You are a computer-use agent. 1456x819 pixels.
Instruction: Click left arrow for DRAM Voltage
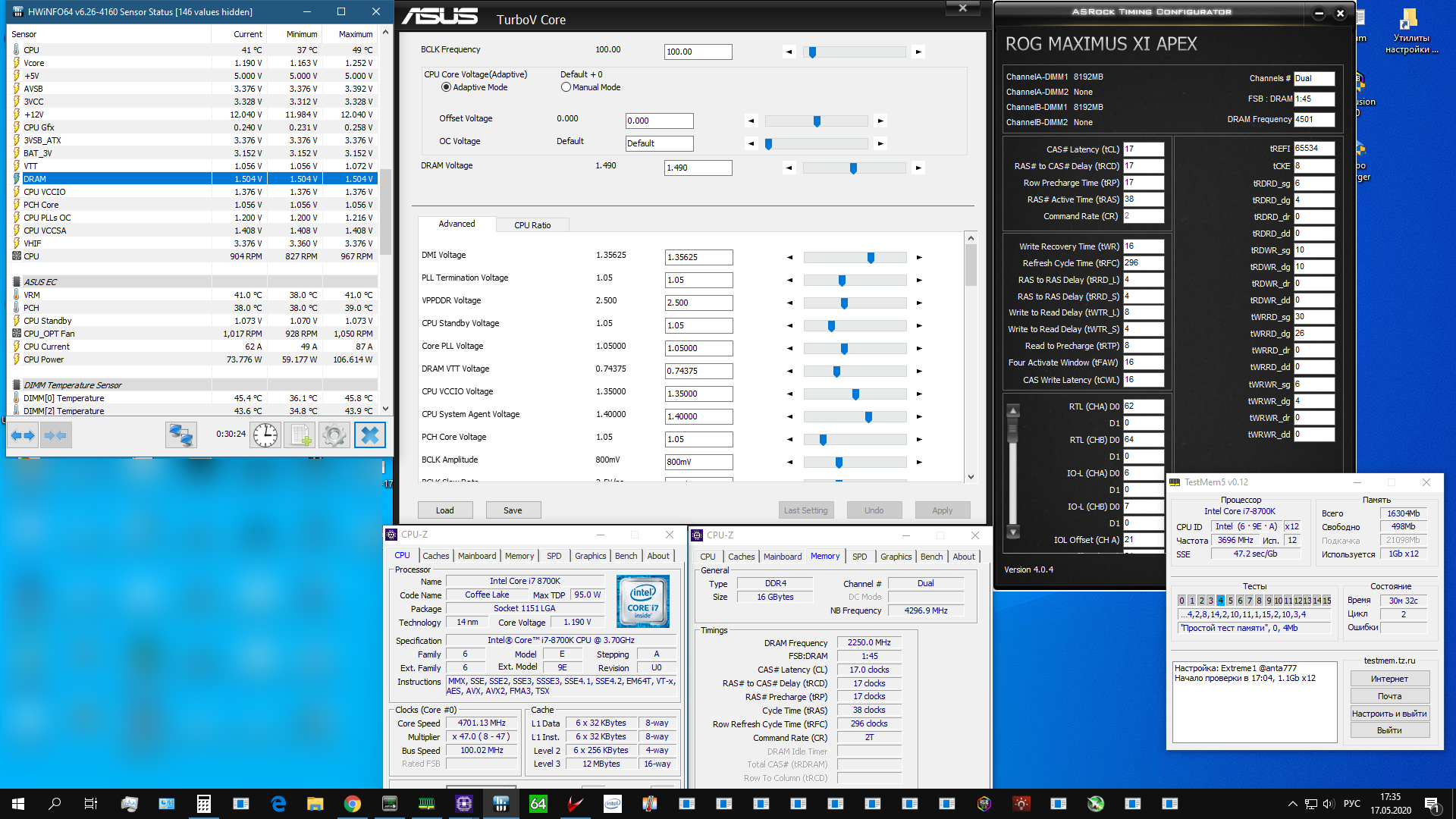[x=789, y=168]
